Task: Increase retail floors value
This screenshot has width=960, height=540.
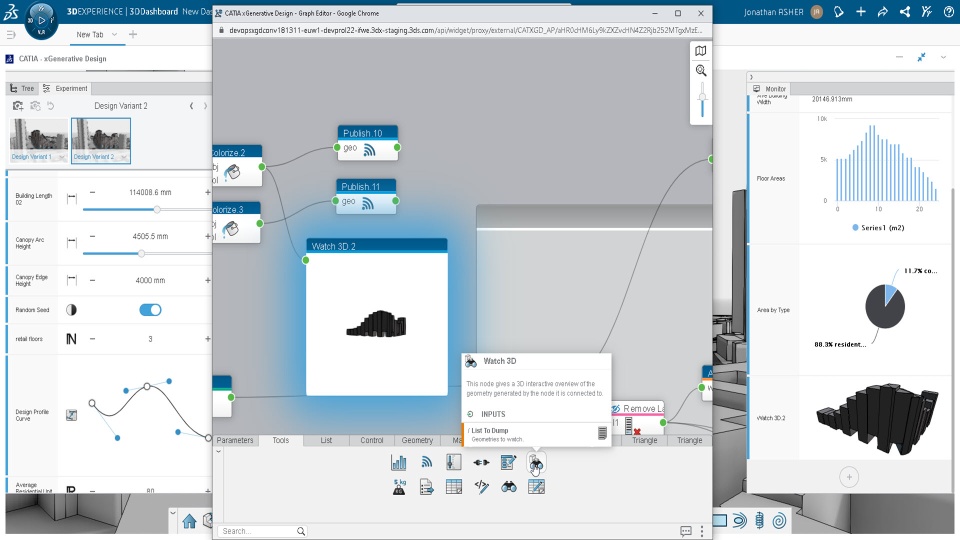Action: click(x=208, y=339)
